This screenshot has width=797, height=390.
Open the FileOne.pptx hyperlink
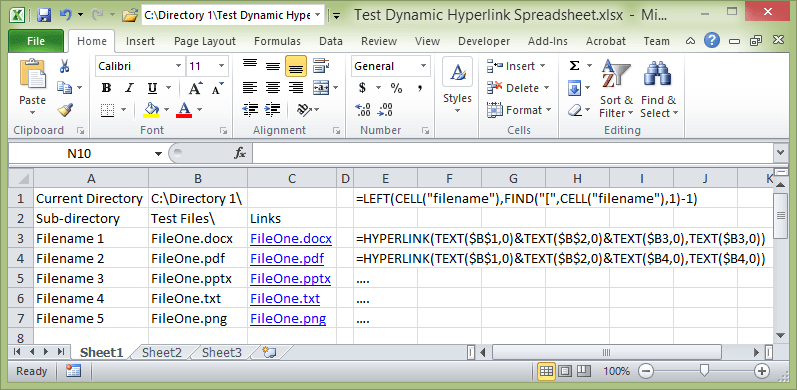(290, 279)
